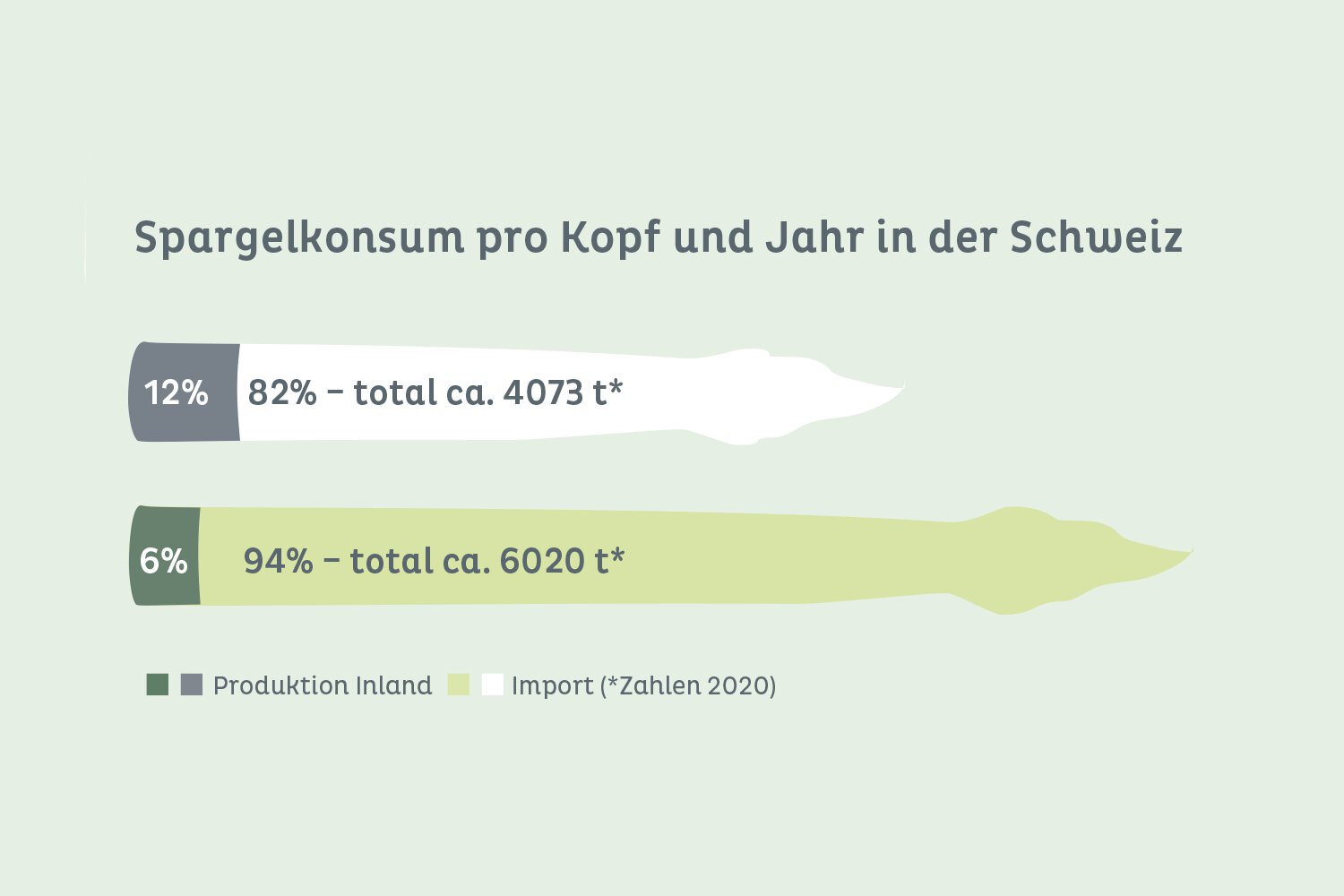
Task: Select the '6020' tonnage number
Action: click(540, 561)
